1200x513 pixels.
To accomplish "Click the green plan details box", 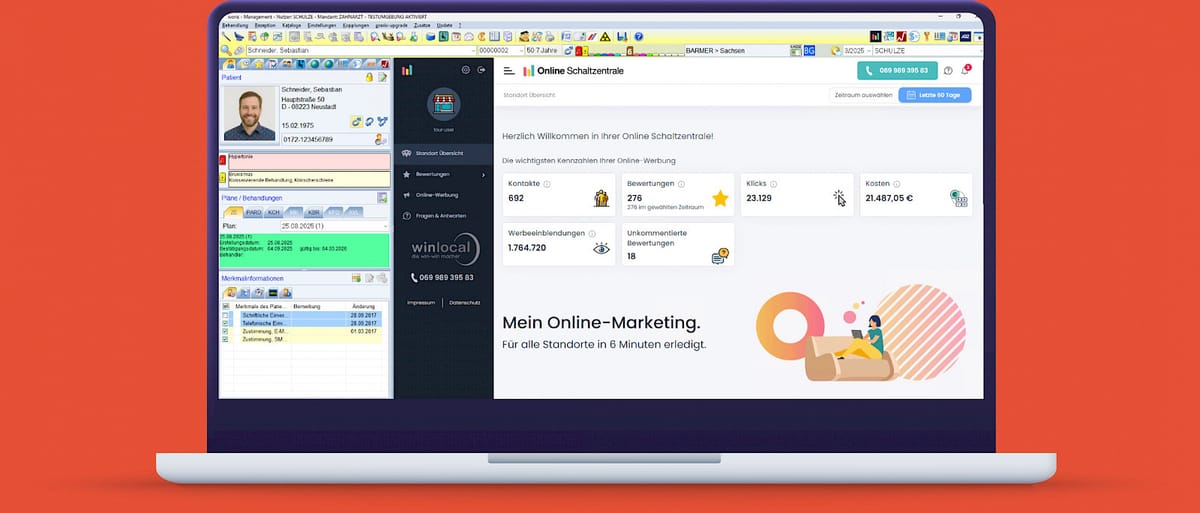I will [304, 251].
